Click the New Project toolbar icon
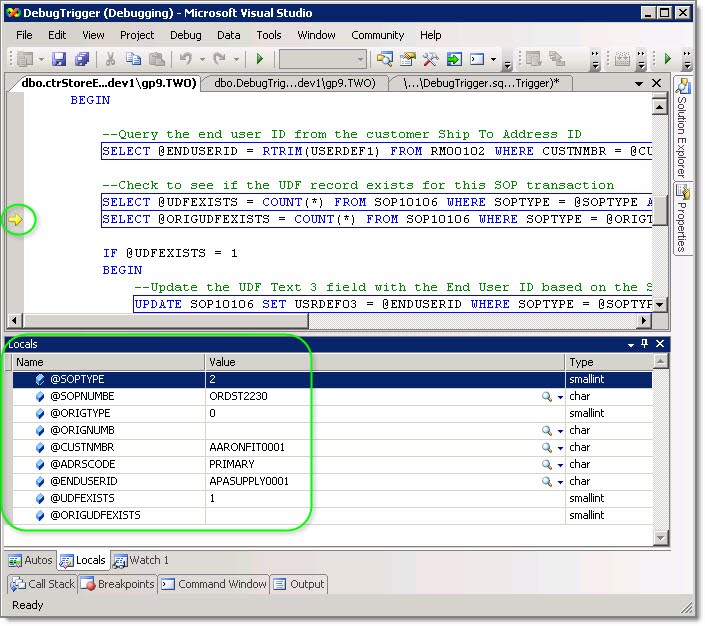This screenshot has width=705, height=626. click(26, 59)
